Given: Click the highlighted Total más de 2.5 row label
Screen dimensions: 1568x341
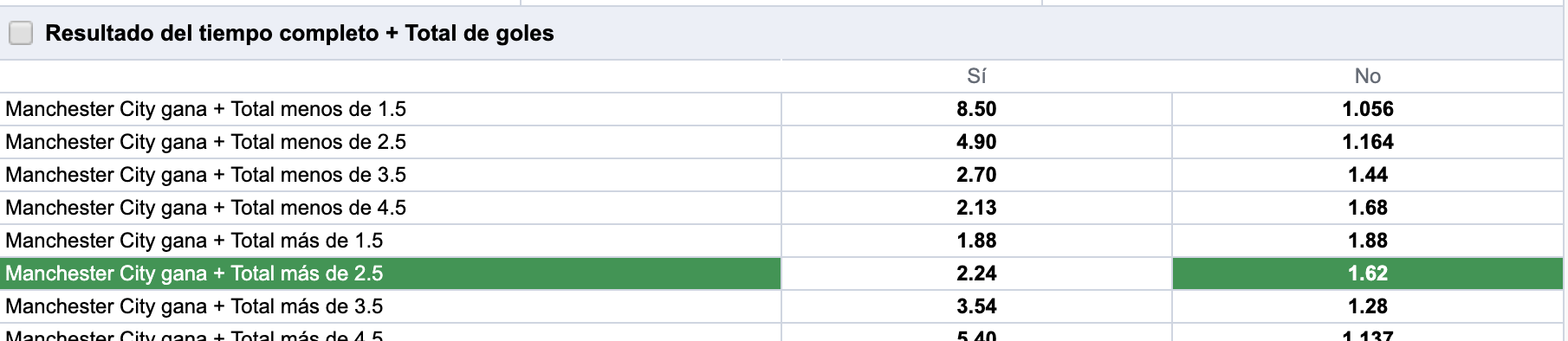Looking at the screenshot, I should (390, 273).
